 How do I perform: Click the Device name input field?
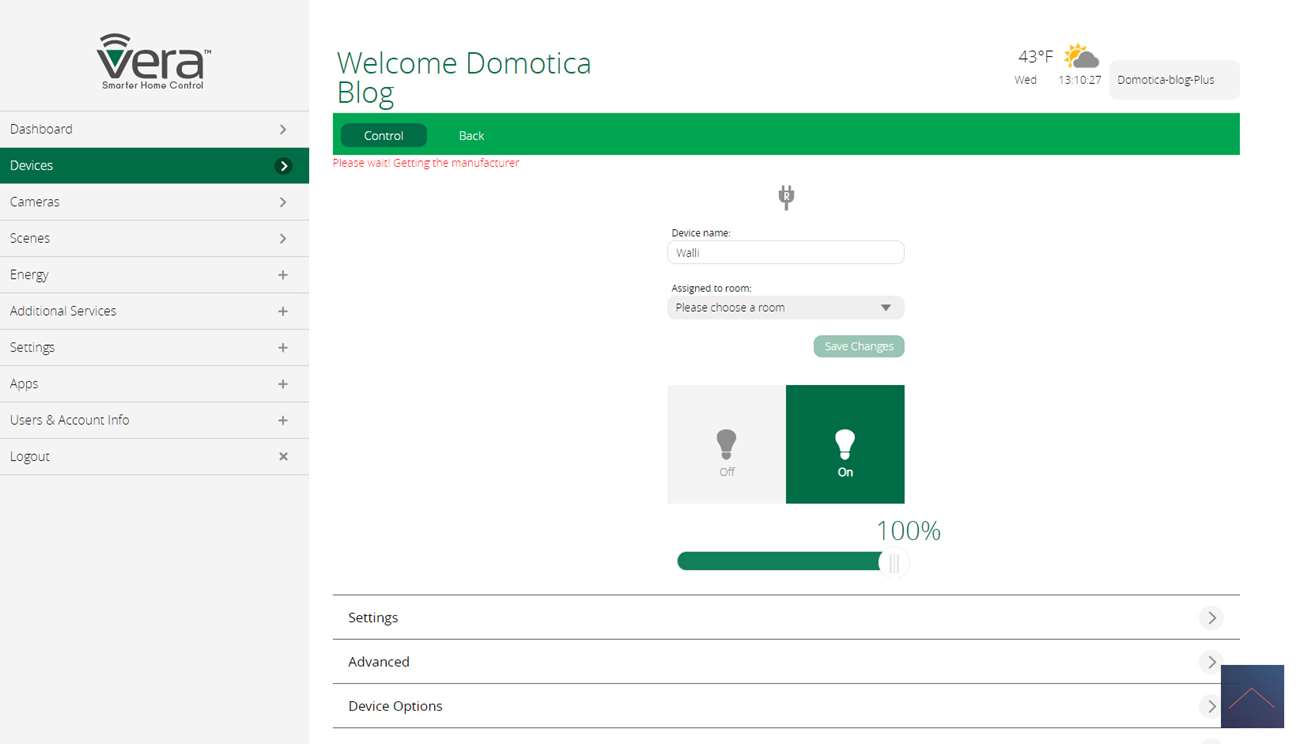(x=785, y=253)
